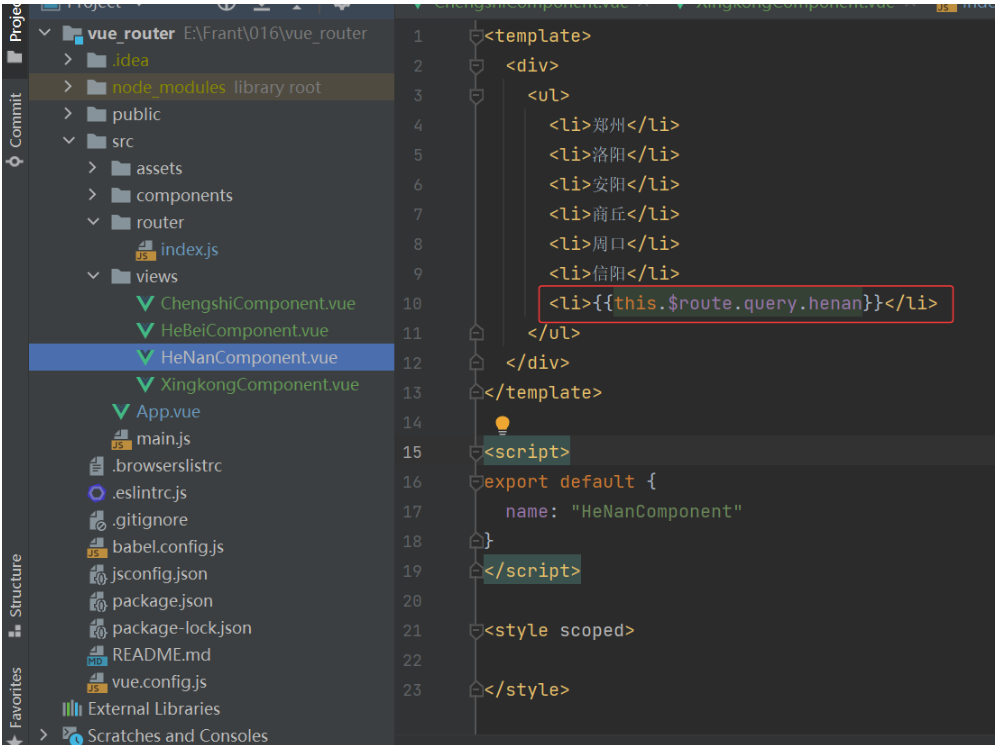This screenshot has width=995, height=745.
Task: Expand the assets folder
Action: click(x=93, y=168)
